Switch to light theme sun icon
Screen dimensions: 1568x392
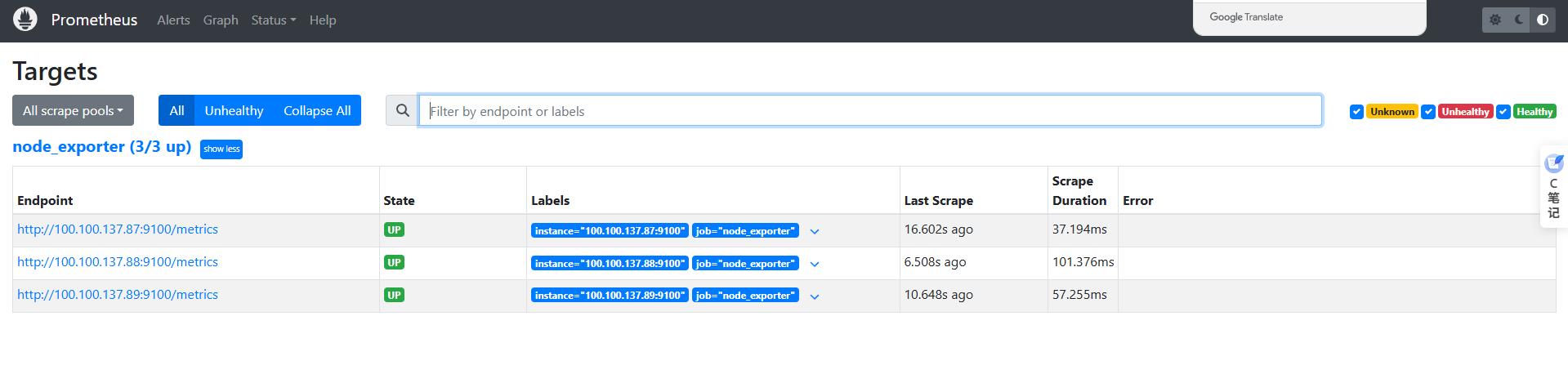click(1495, 20)
